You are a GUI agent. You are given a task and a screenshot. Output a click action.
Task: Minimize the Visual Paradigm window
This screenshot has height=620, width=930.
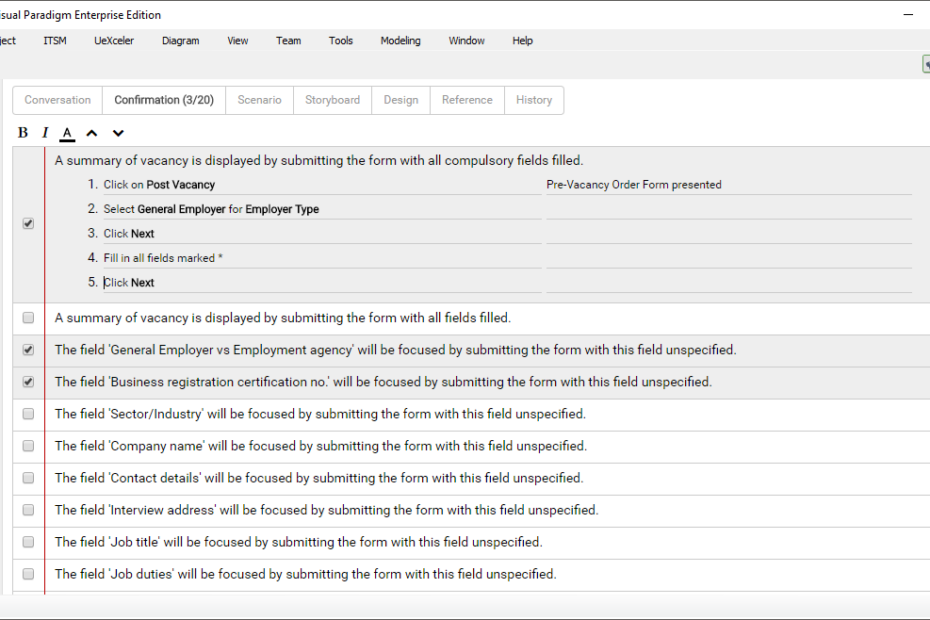tap(908, 15)
